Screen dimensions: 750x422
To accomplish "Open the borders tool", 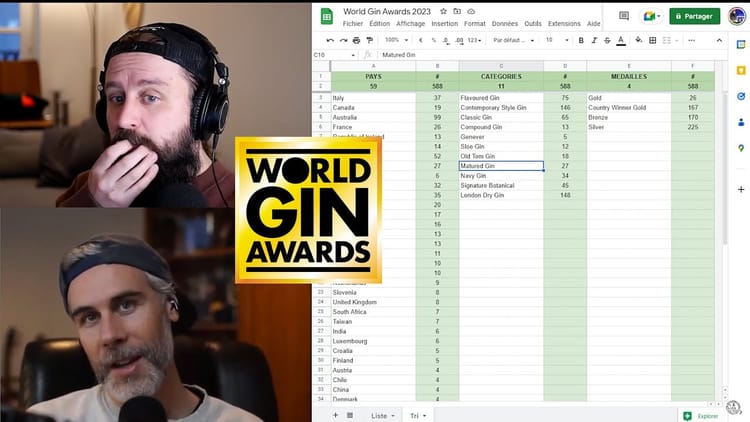I will 652,41.
